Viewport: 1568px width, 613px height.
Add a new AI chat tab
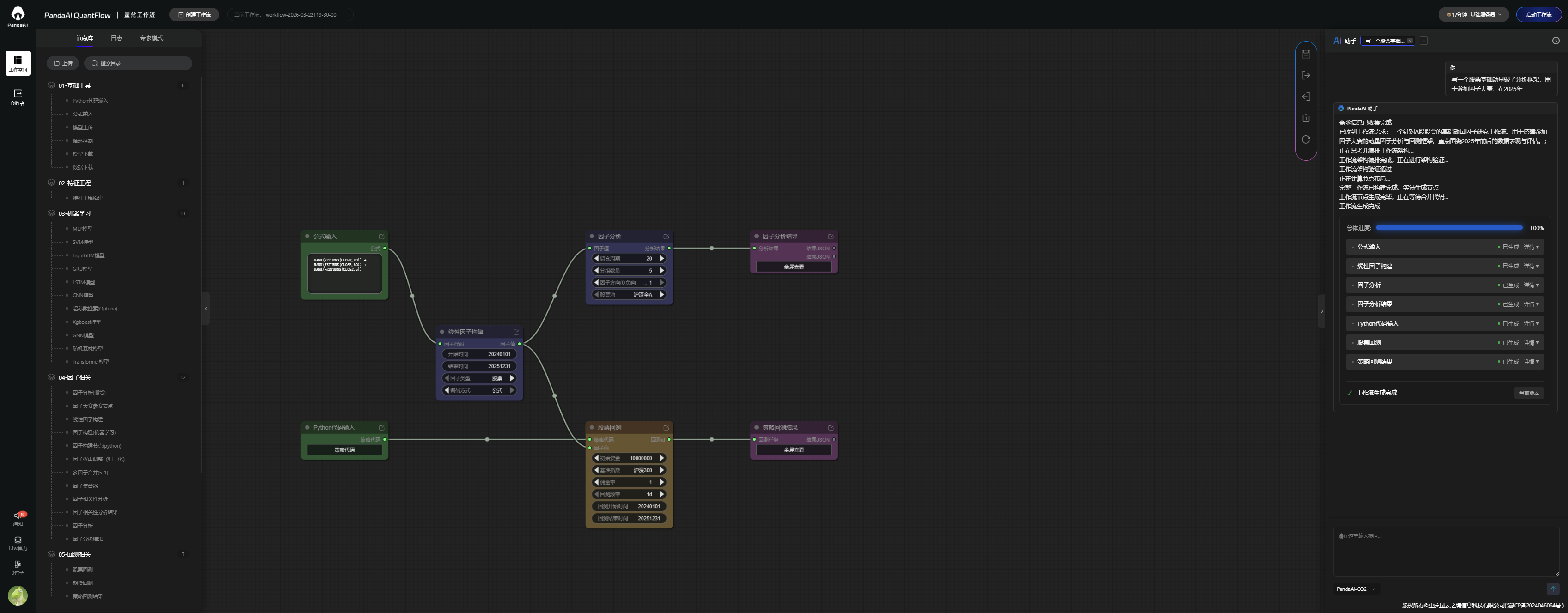coord(1424,41)
